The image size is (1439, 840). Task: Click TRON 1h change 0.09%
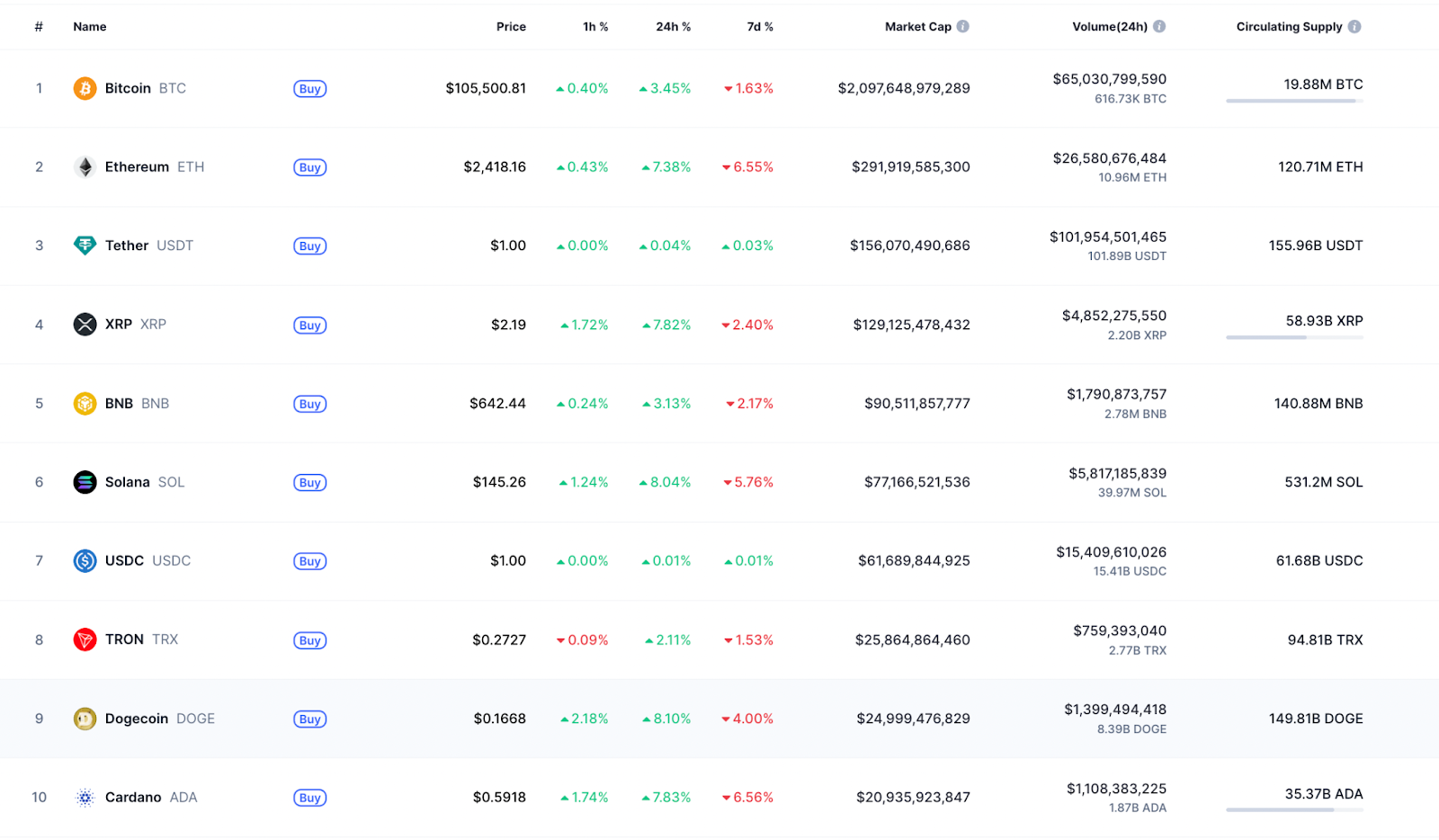(x=583, y=640)
